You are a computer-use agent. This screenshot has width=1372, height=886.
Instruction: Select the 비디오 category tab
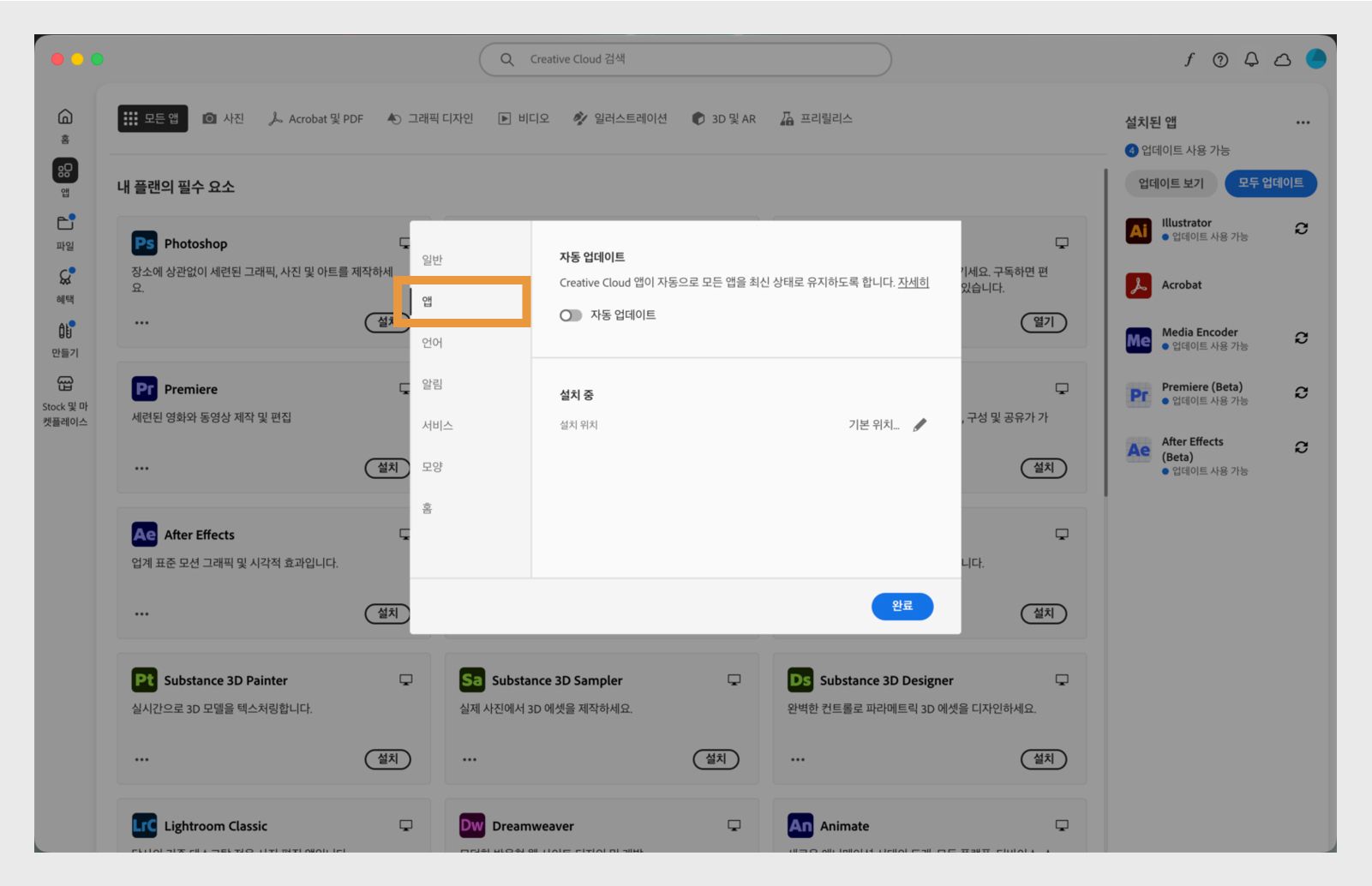[x=524, y=118]
